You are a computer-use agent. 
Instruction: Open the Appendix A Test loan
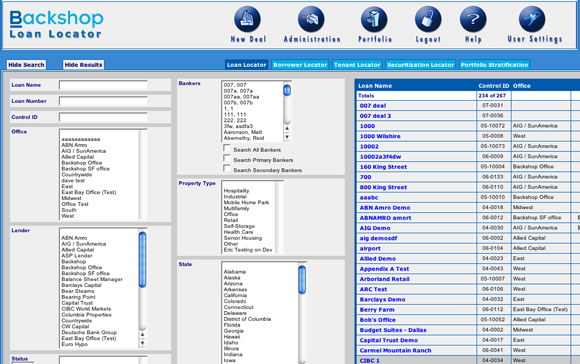pyautogui.click(x=384, y=269)
